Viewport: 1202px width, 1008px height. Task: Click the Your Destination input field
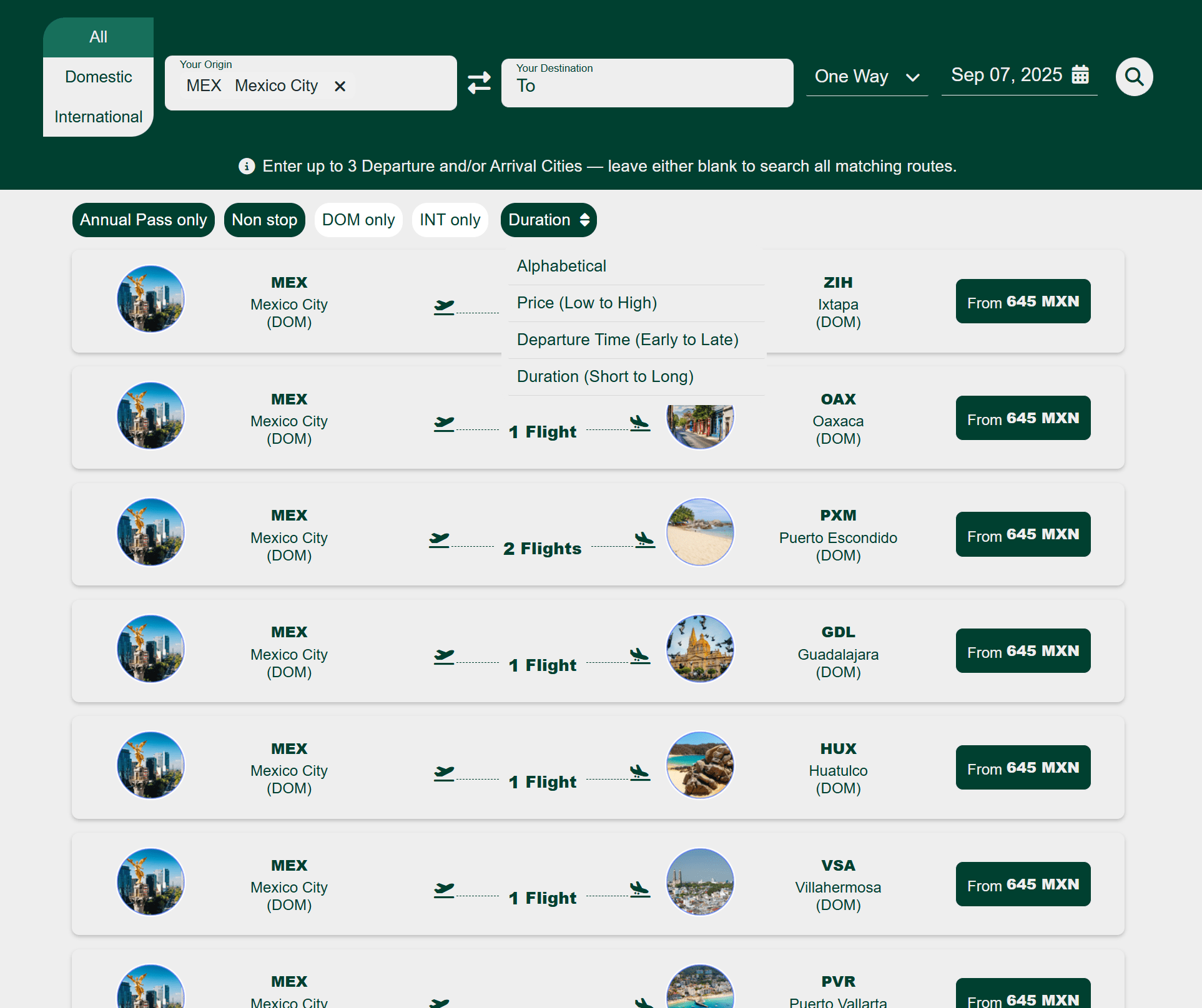(646, 86)
